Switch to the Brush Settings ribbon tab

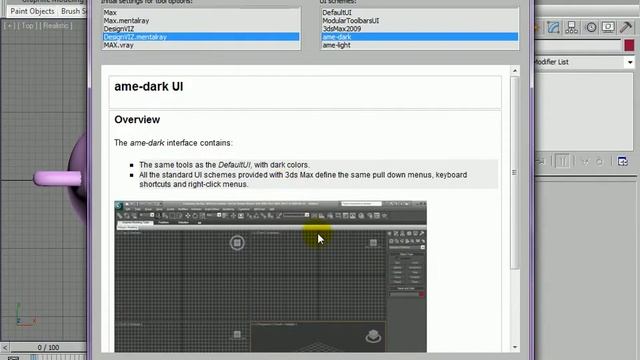pos(73,11)
